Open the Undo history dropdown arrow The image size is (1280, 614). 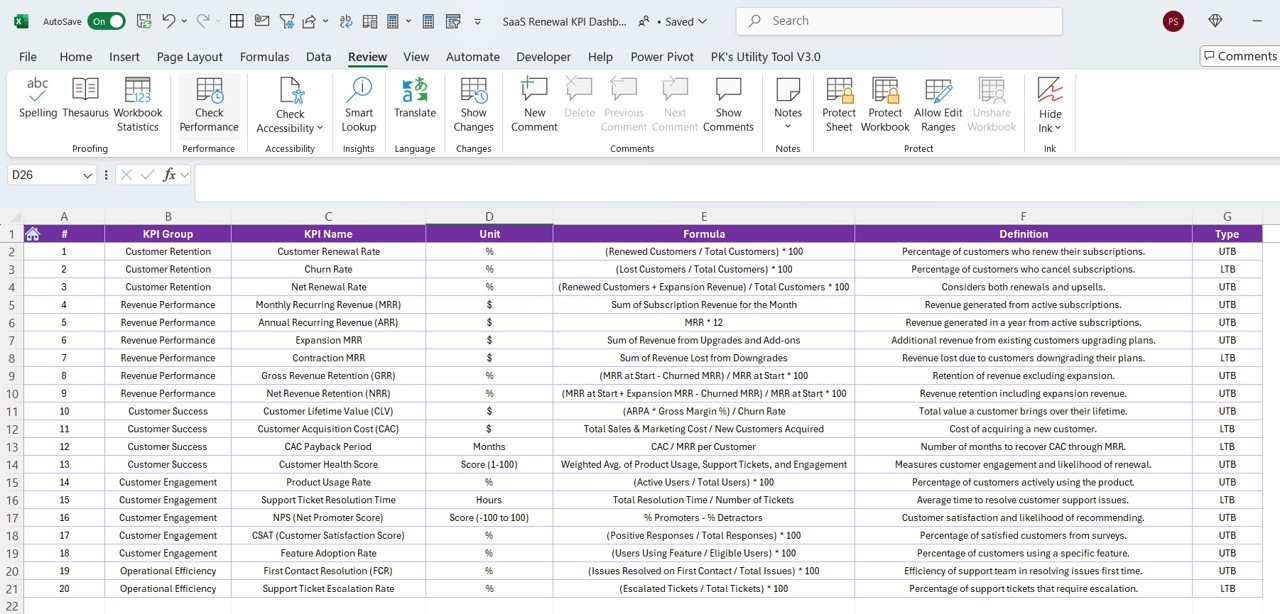[185, 21]
